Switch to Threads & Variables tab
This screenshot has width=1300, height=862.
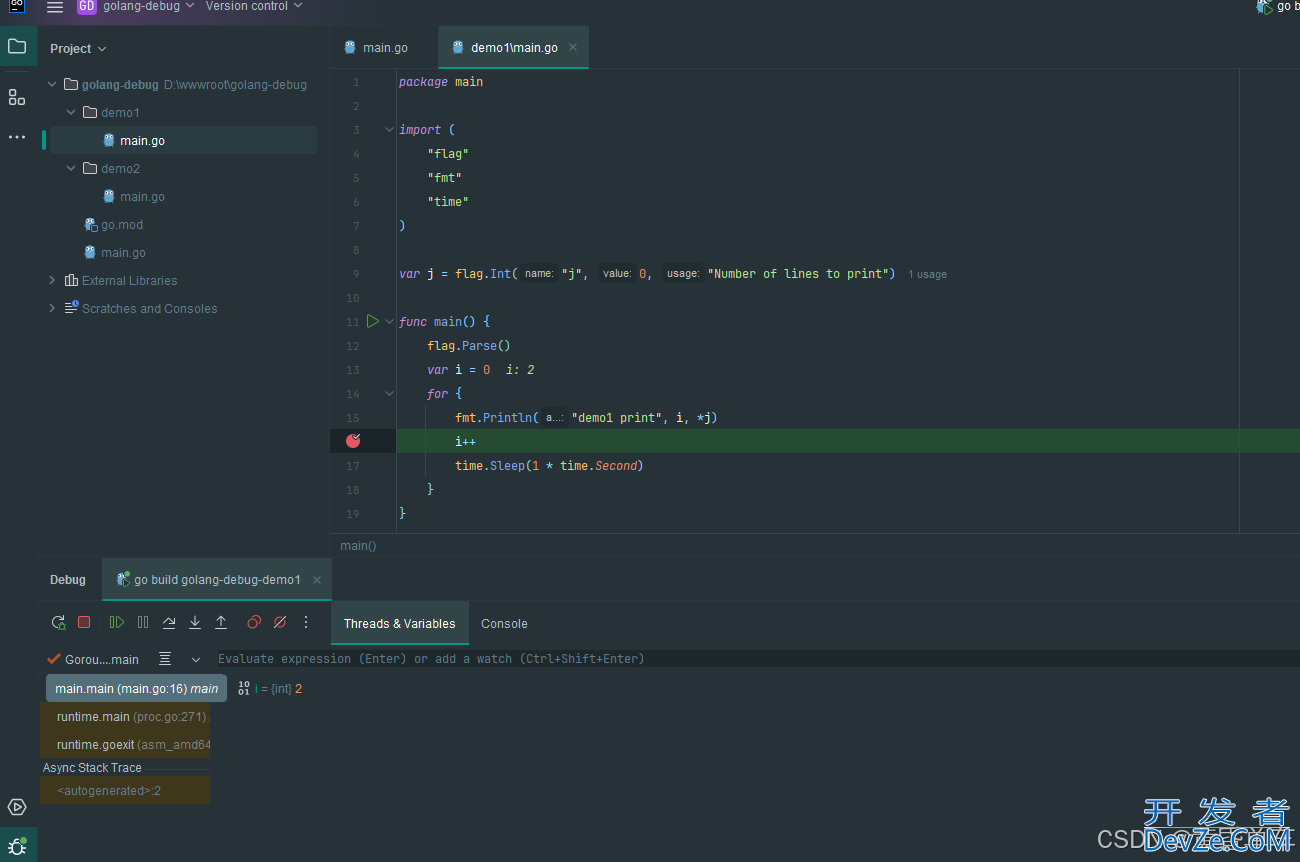(x=399, y=623)
